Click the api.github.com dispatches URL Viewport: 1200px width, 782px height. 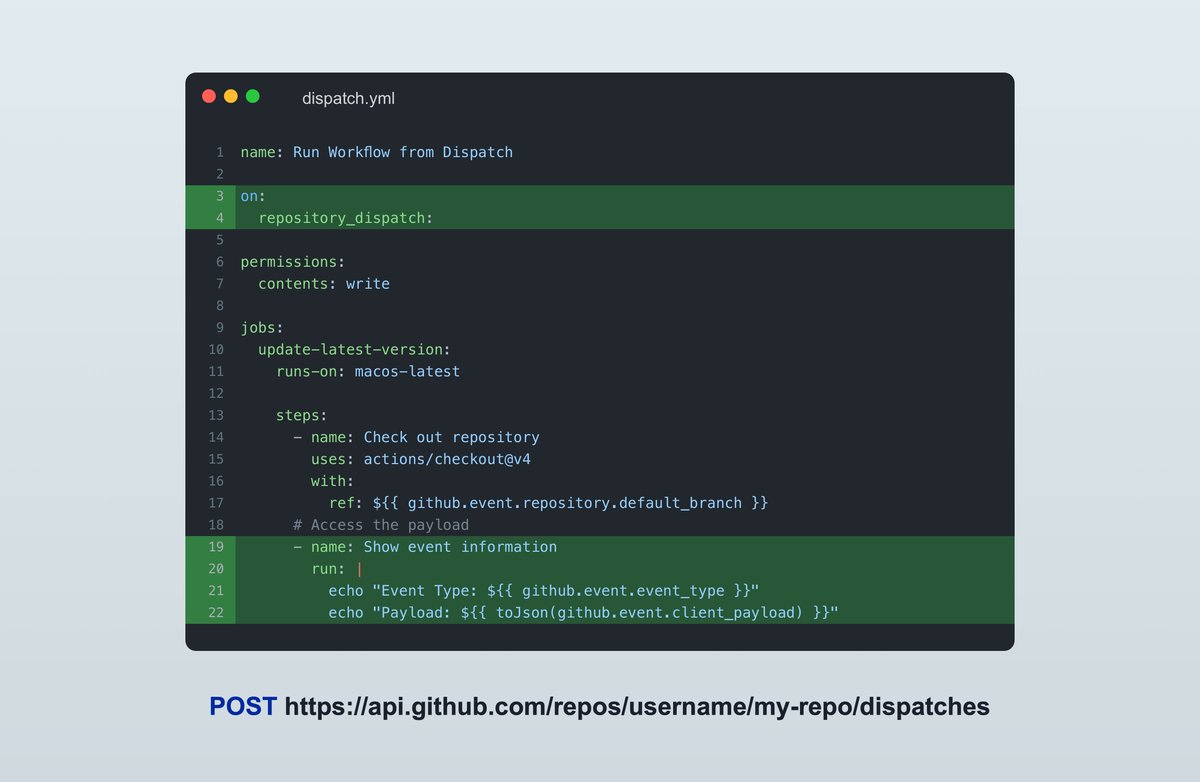coord(637,708)
